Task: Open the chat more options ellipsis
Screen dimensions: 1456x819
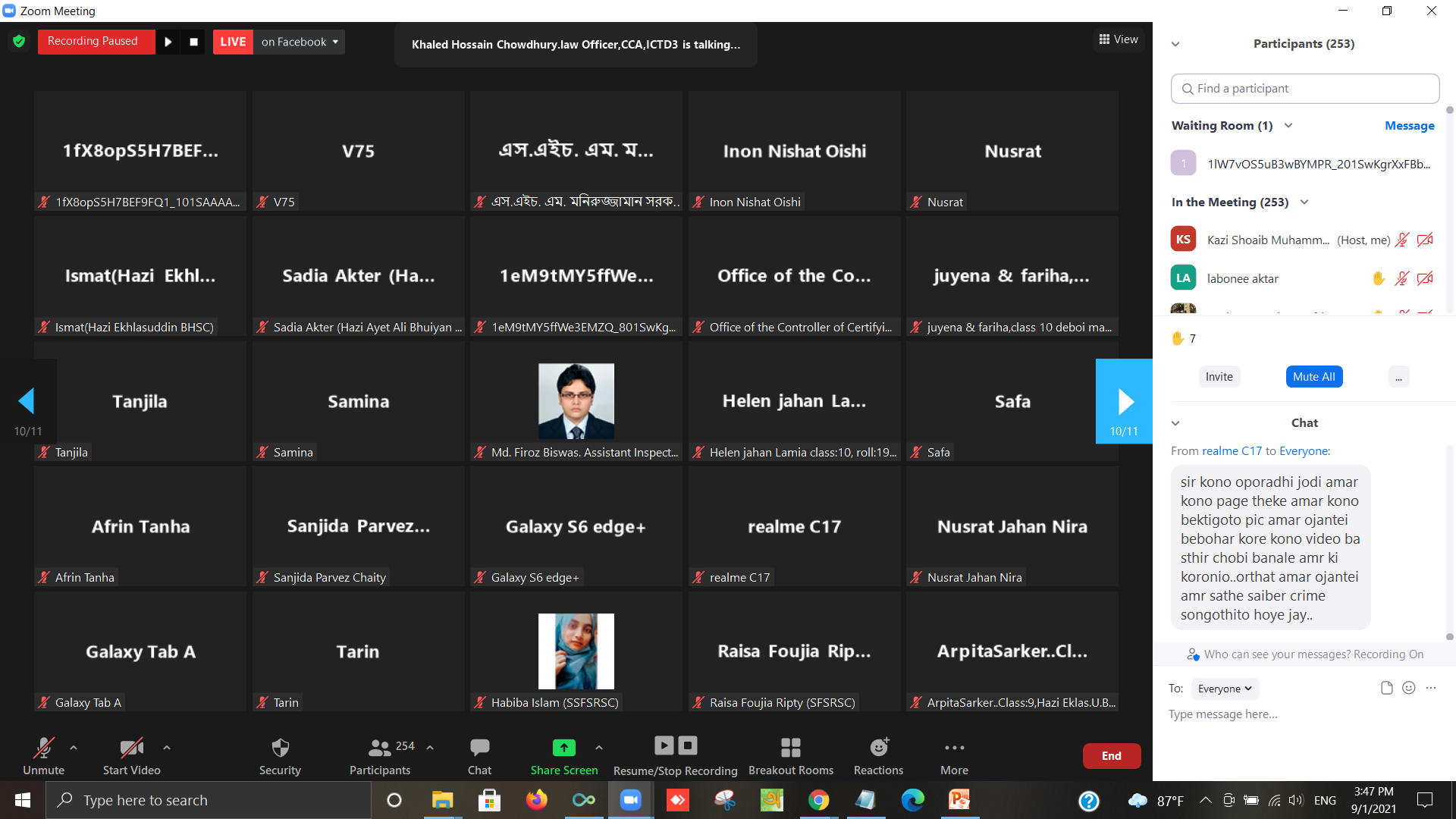Action: pos(1430,688)
